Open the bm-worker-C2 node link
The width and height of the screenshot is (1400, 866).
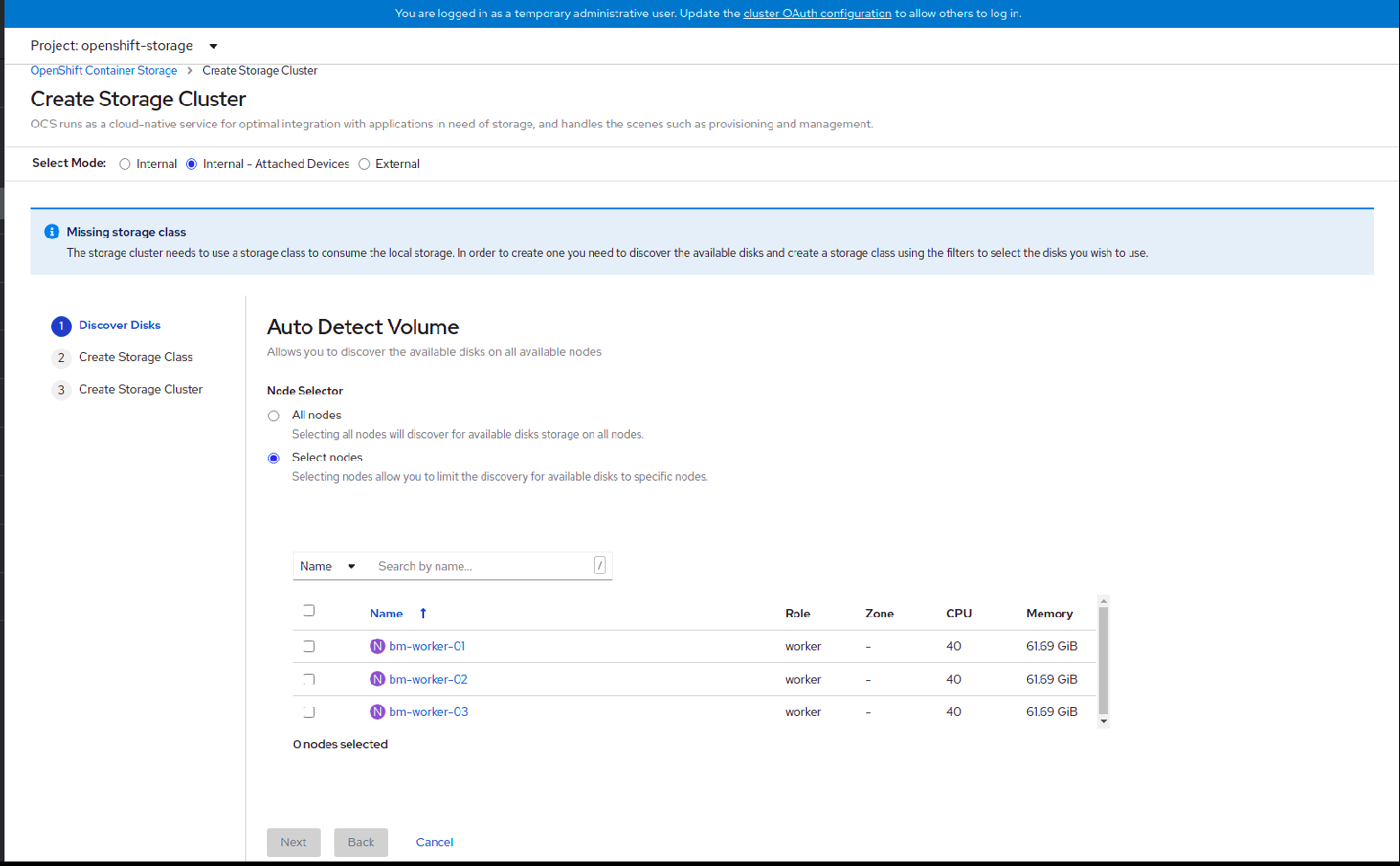pyautogui.click(x=429, y=679)
